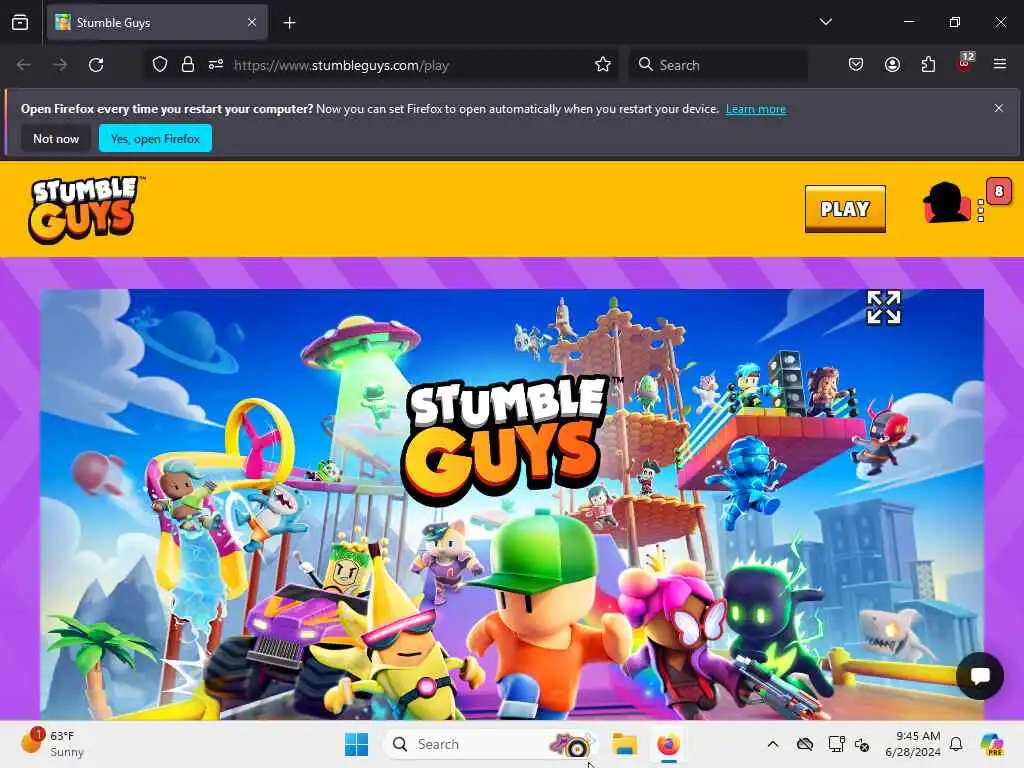This screenshot has width=1024, height=768.
Task: Open the tracking protection shield icon
Action: pos(160,65)
